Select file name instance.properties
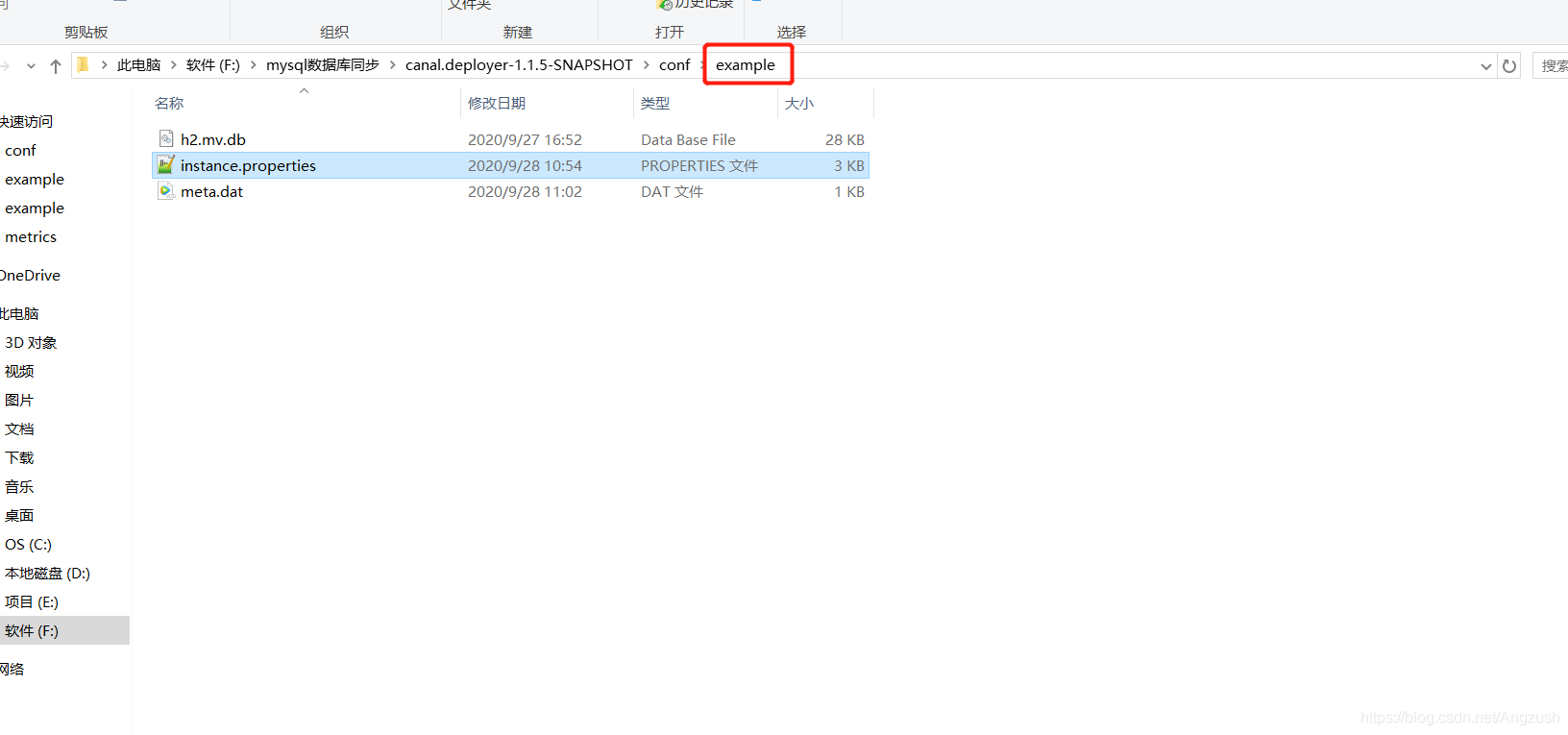Viewport: 1568px width, 735px height. tap(248, 165)
